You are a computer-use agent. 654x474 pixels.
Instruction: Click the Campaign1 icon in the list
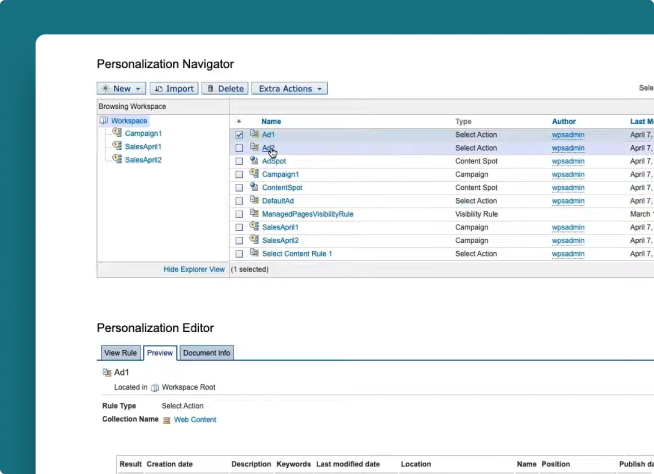click(x=254, y=174)
